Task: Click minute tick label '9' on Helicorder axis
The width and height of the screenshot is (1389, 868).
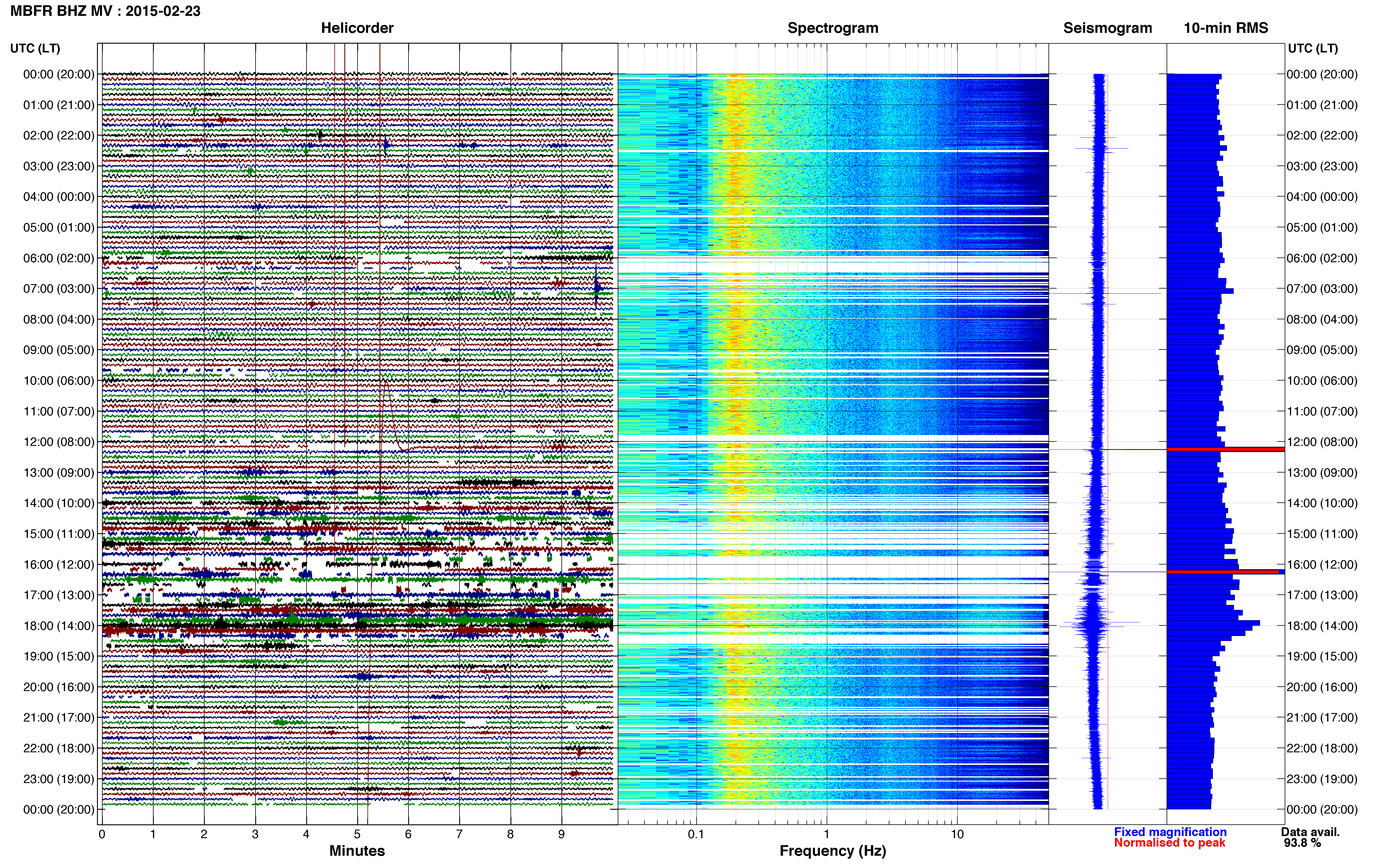Action: point(561,834)
